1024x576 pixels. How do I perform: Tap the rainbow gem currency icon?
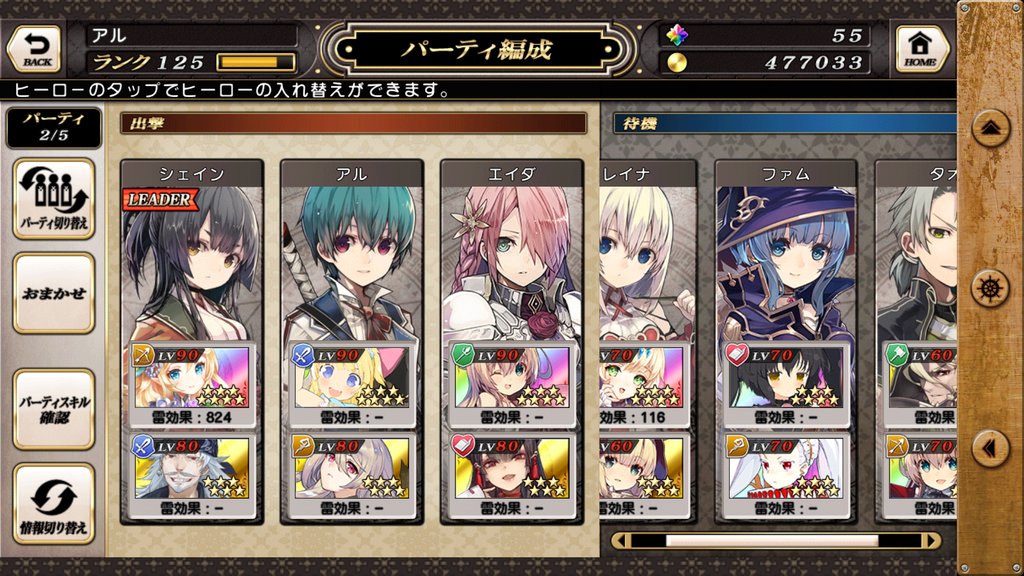click(x=677, y=35)
